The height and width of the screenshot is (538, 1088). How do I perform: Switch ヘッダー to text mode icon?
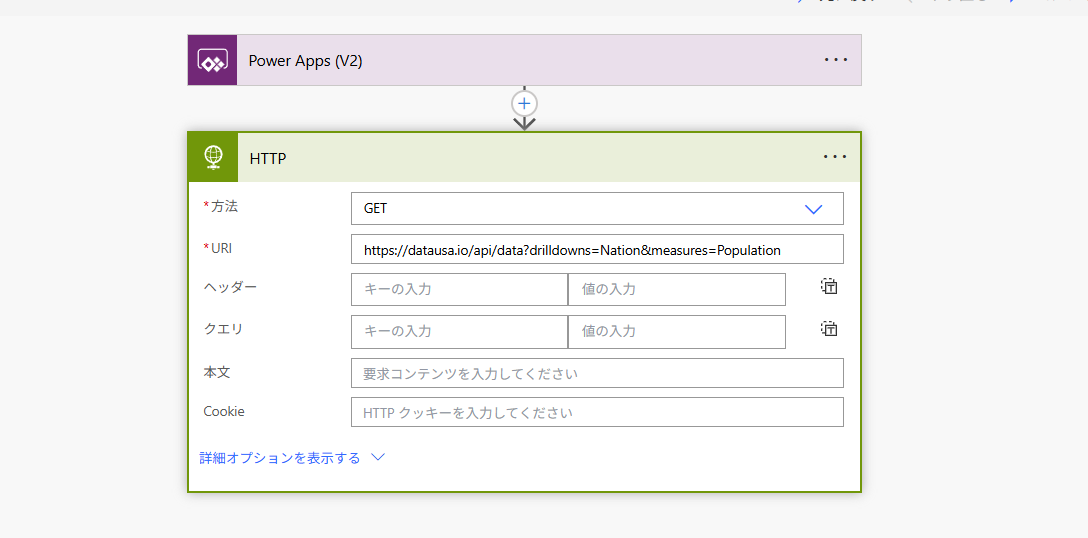[829, 286]
